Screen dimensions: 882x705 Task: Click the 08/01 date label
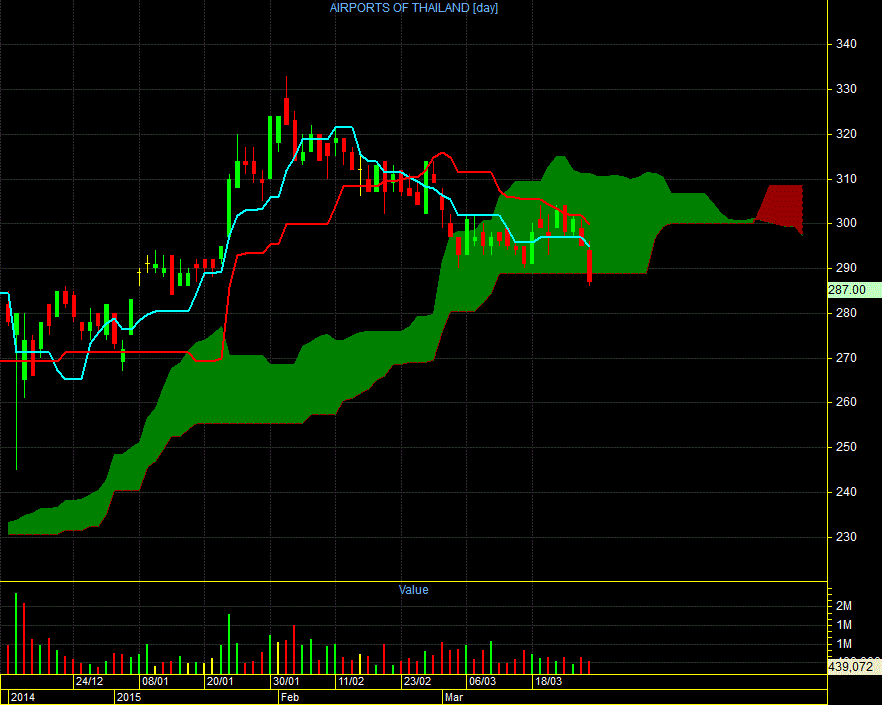tap(155, 681)
